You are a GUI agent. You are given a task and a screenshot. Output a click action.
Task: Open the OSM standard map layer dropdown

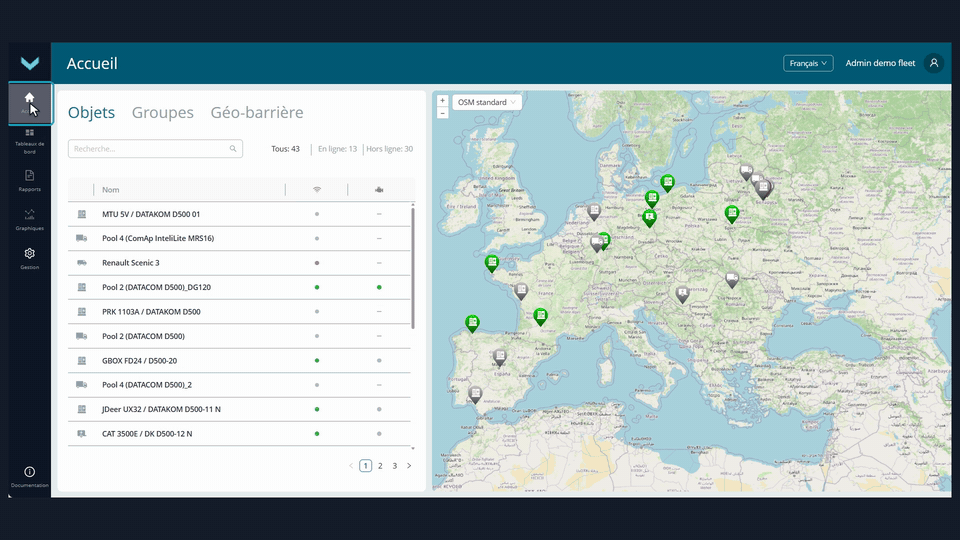[487, 102]
